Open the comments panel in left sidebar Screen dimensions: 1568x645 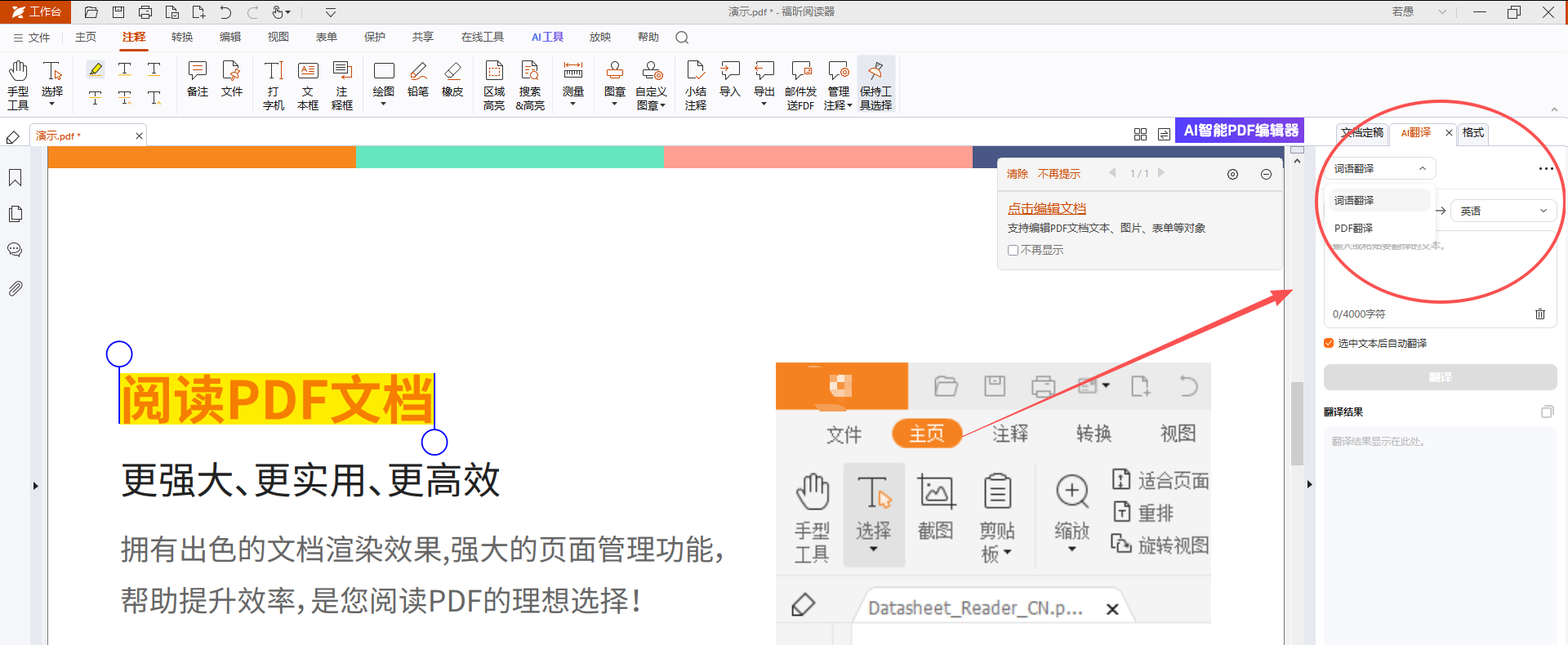(16, 250)
